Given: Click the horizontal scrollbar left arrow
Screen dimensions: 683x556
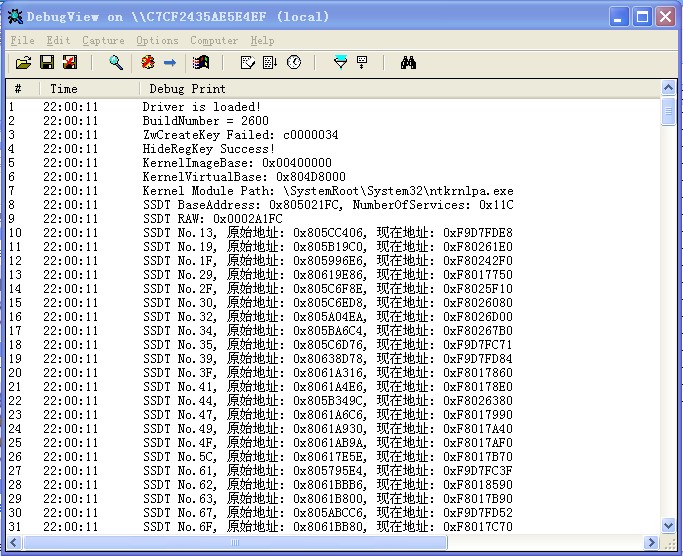Looking at the screenshot, I should [x=14, y=542].
